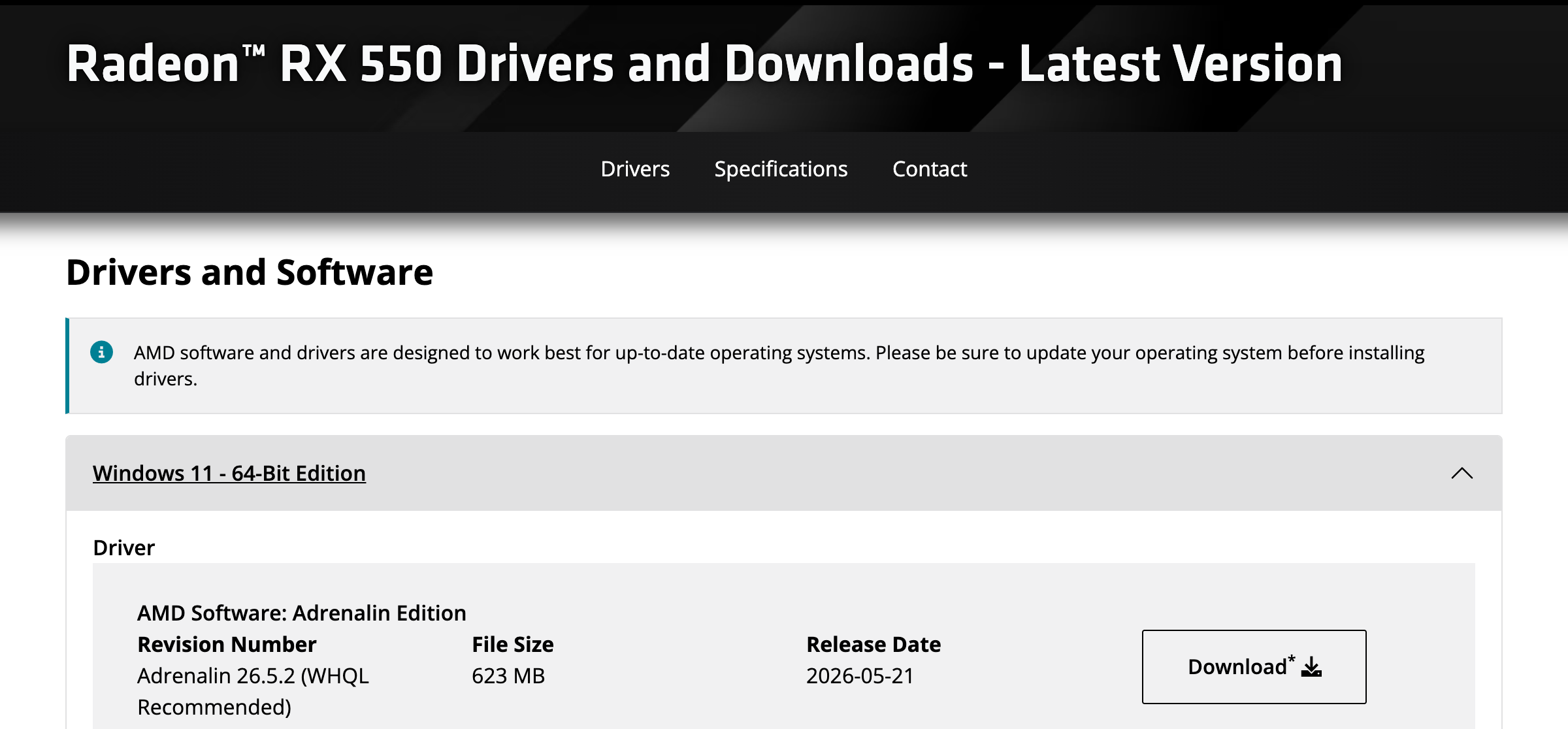The height and width of the screenshot is (729, 1568).
Task: Select the 2026-05-21 release date
Action: point(860,675)
